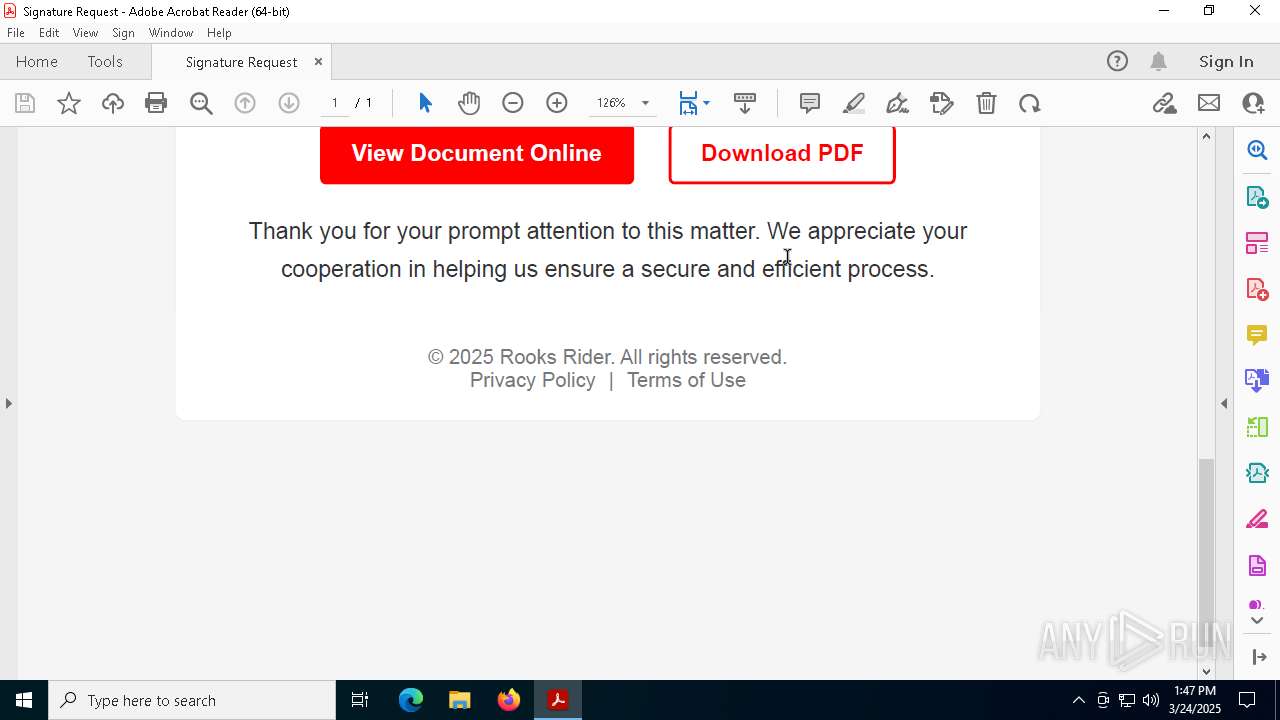This screenshot has width=1280, height=720.
Task: Open the Edit menu
Action: coord(49,33)
